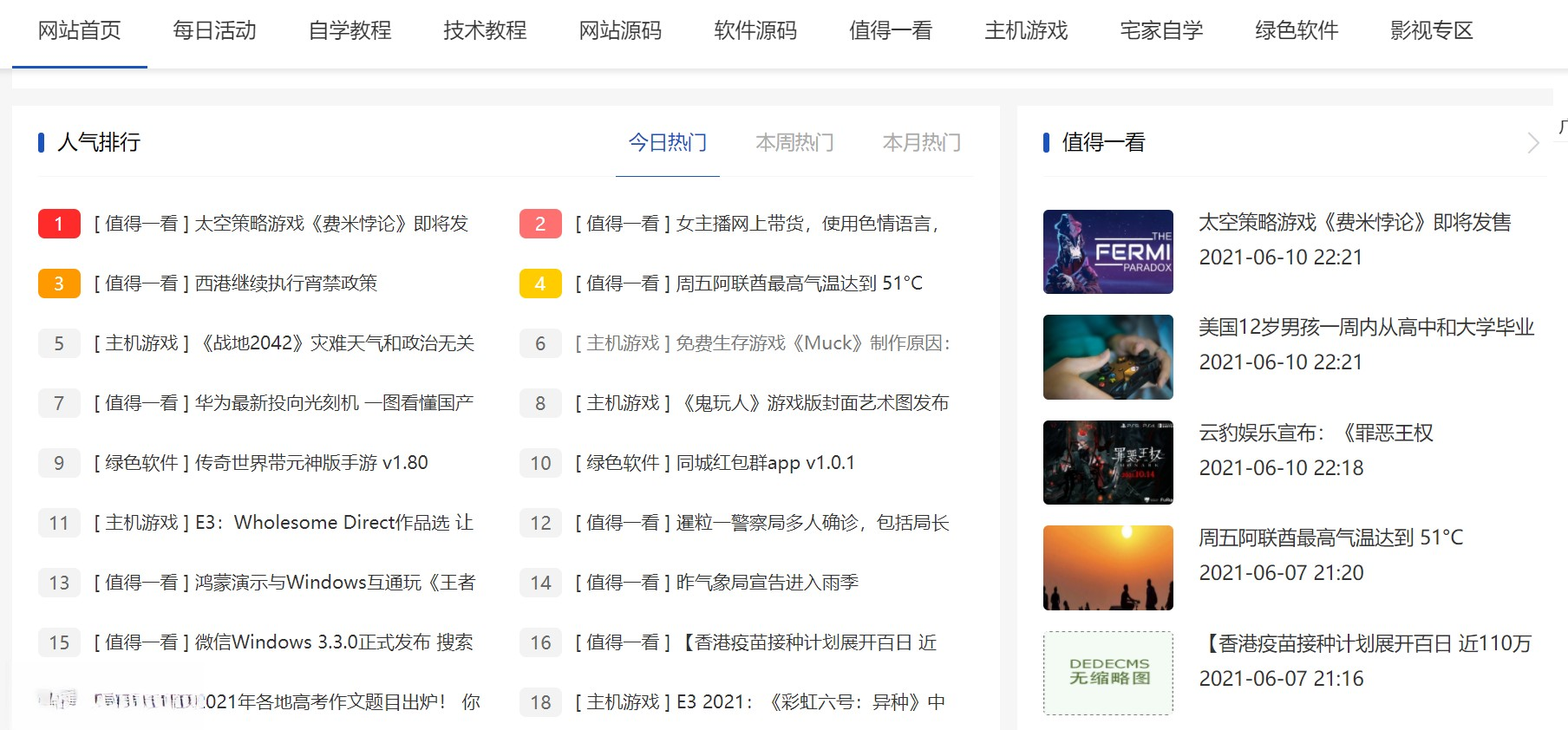Expand the 值得一看 section arrow

pos(1532,142)
